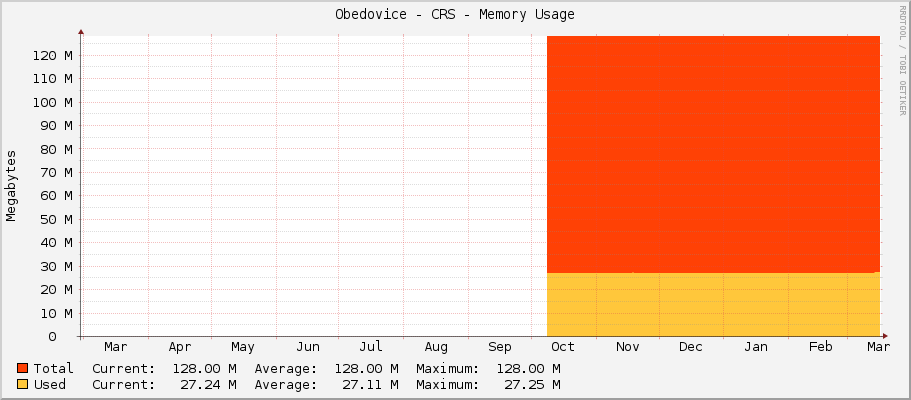Click the 'Apr' x-axis month label
Screen dimensions: 911x400
coord(180,347)
